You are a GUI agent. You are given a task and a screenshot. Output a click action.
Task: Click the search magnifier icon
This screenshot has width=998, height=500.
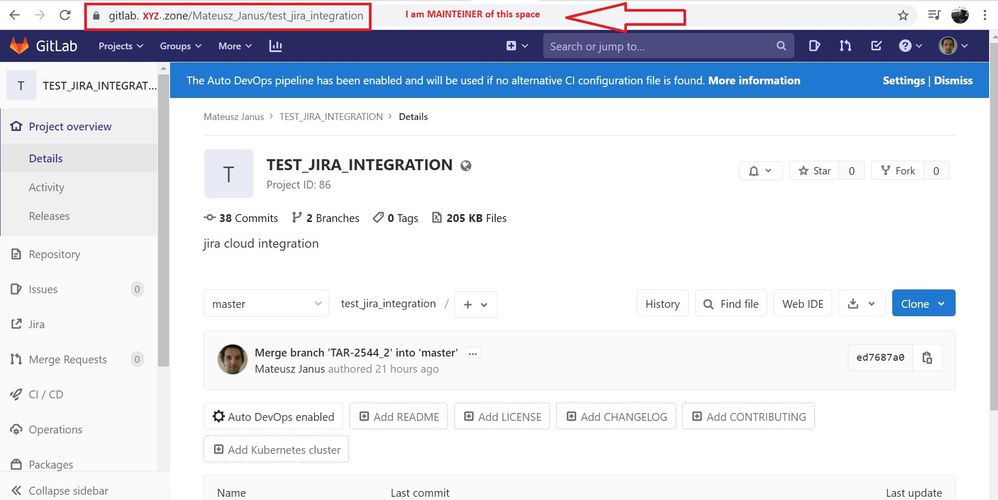pos(781,46)
